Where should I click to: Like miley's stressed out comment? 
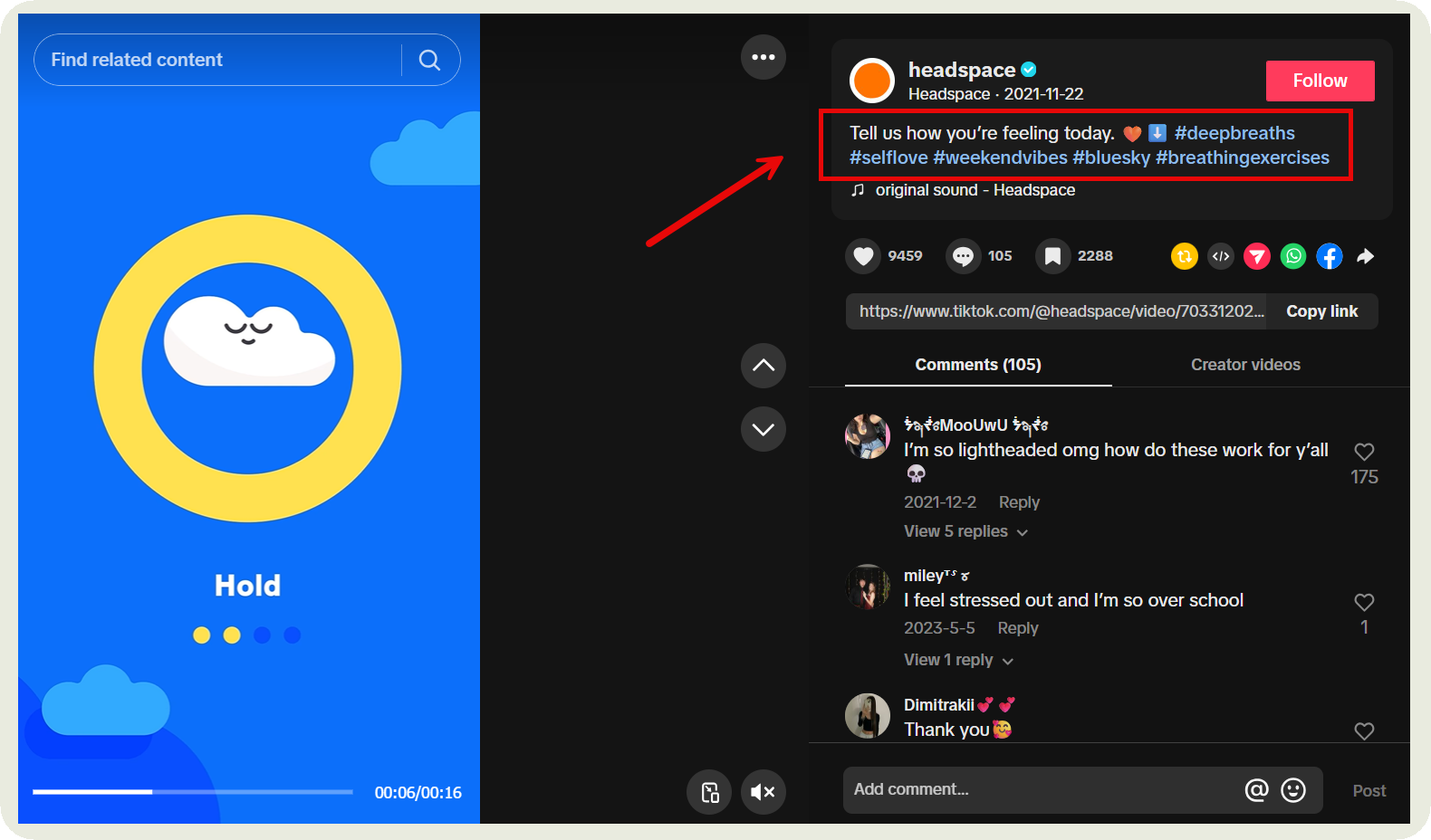1364,602
